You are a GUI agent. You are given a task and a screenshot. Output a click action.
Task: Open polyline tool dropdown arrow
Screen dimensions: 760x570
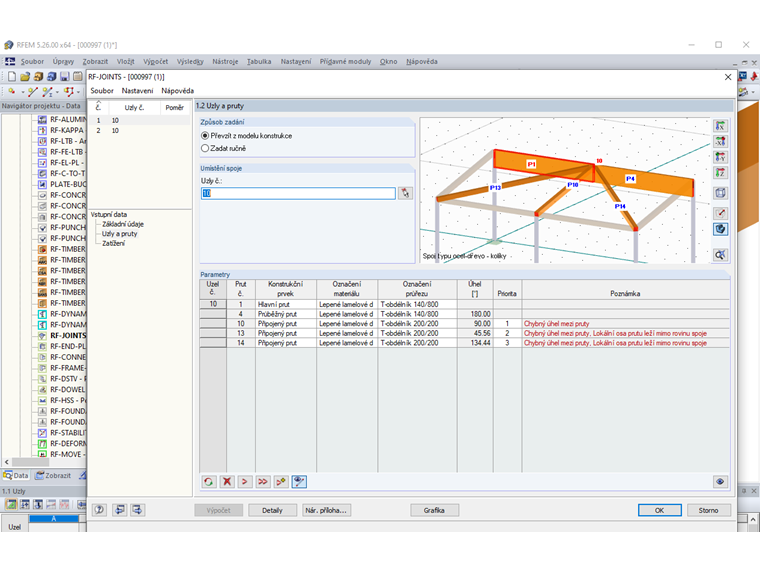[57, 92]
